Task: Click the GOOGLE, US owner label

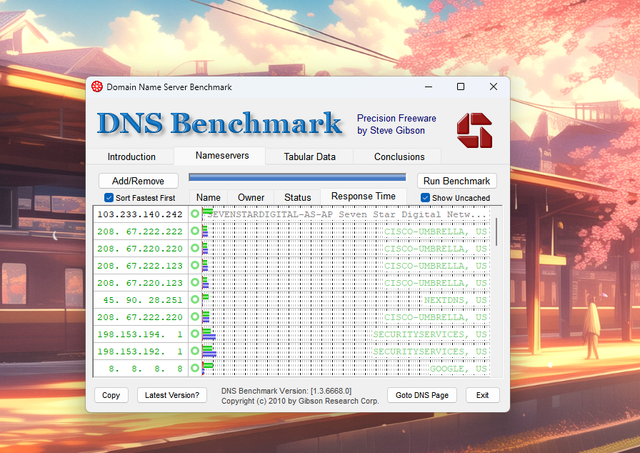Action: click(458, 369)
